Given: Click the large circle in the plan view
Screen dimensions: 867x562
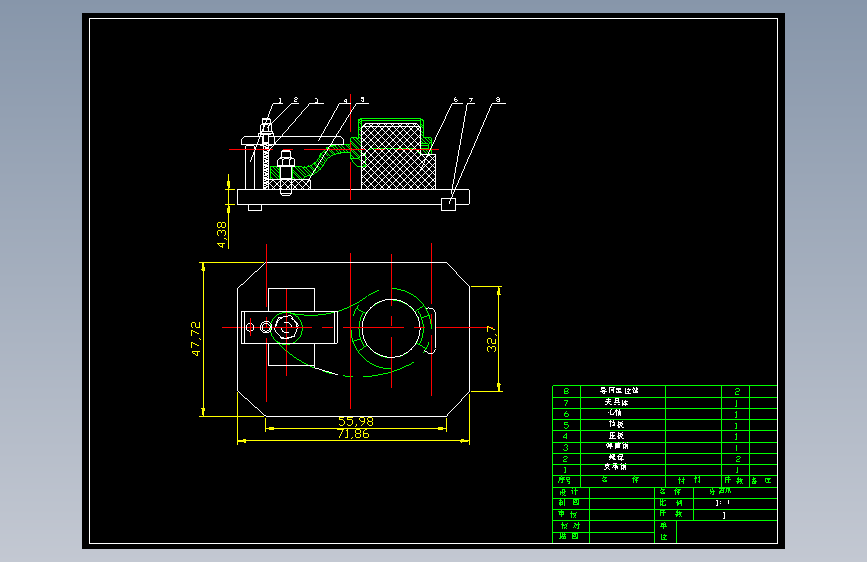Looking at the screenshot, I should (391, 328).
